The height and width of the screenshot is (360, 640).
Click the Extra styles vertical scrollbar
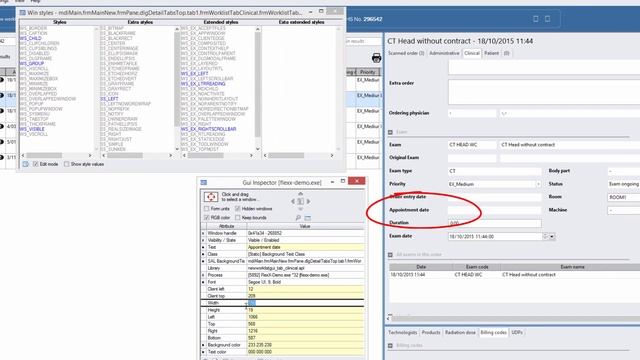click(x=177, y=89)
